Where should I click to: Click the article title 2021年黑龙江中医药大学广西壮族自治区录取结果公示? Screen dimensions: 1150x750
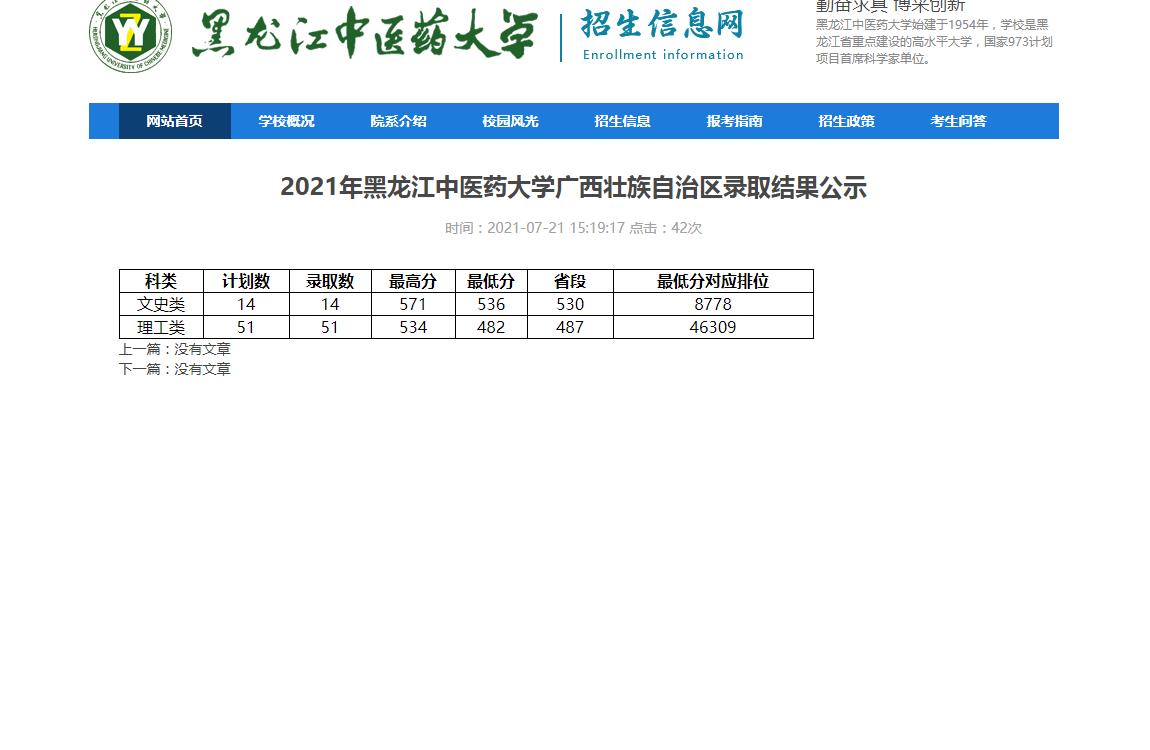pos(574,188)
